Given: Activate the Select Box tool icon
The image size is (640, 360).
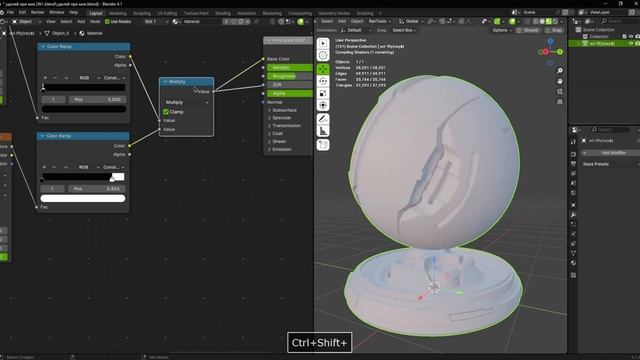Looking at the screenshot, I should [323, 43].
